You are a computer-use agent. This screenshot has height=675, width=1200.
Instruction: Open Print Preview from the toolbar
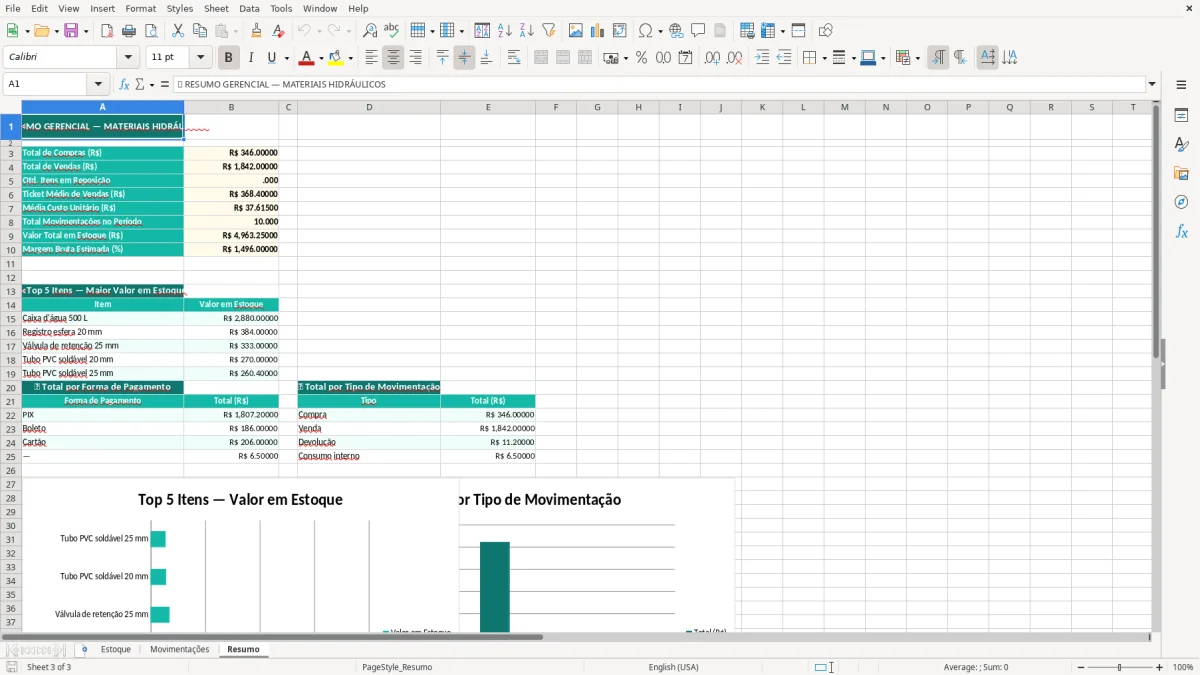151,31
